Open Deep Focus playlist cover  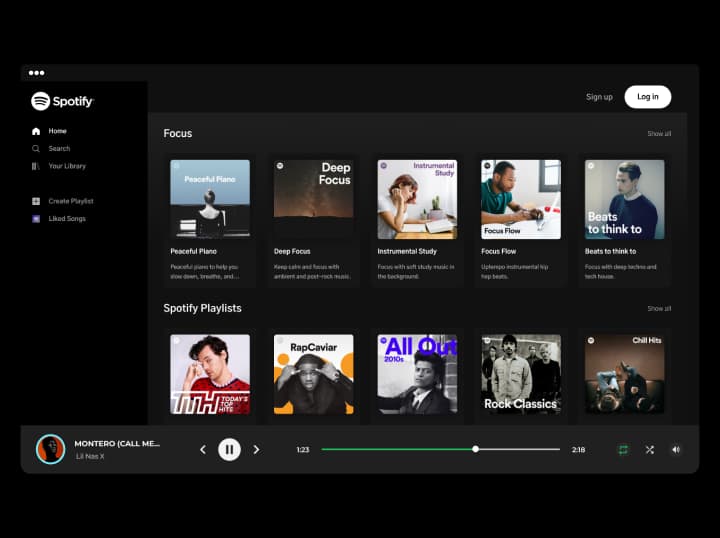(x=314, y=199)
